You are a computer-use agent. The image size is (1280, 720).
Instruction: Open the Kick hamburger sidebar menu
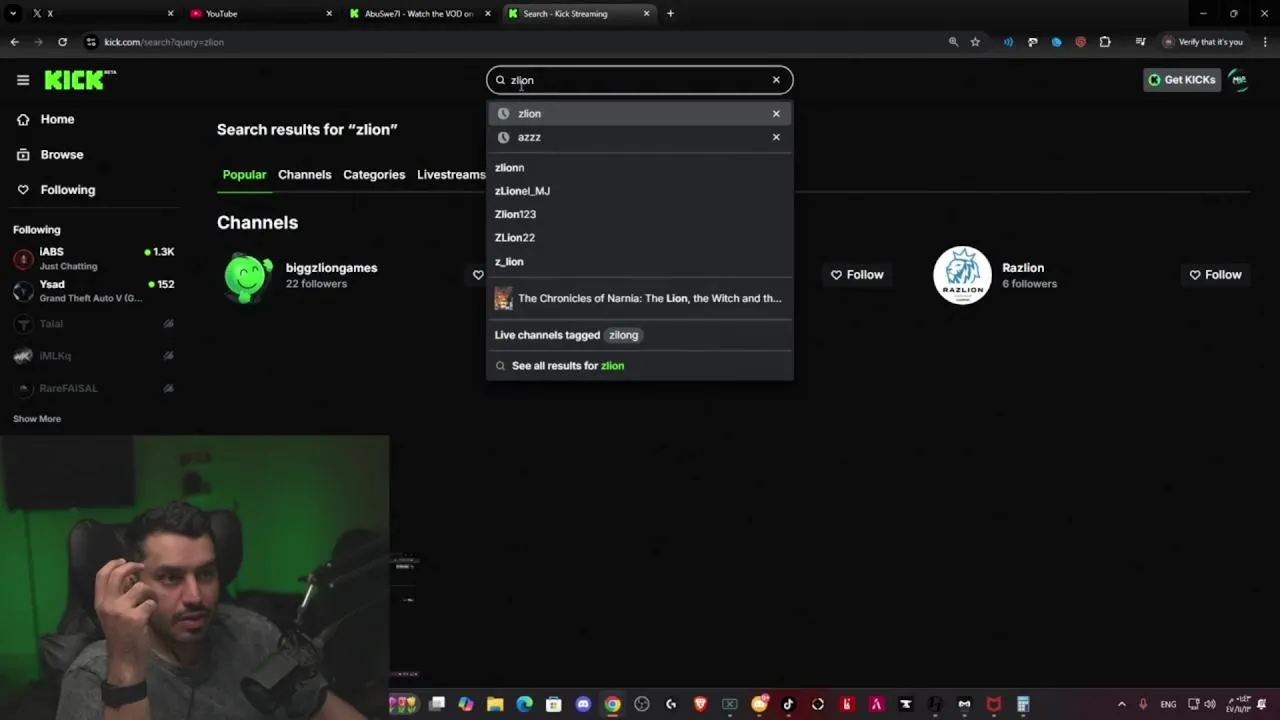[x=23, y=80]
